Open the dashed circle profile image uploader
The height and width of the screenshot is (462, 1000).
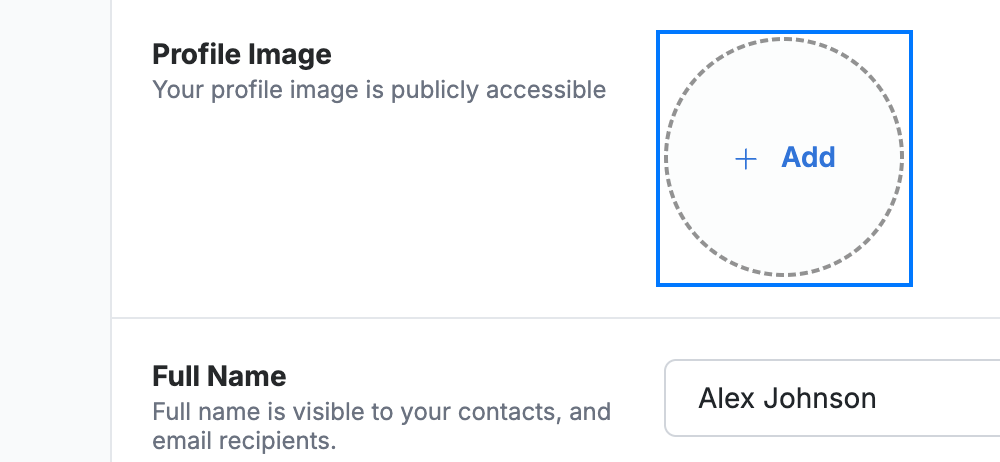pos(784,158)
